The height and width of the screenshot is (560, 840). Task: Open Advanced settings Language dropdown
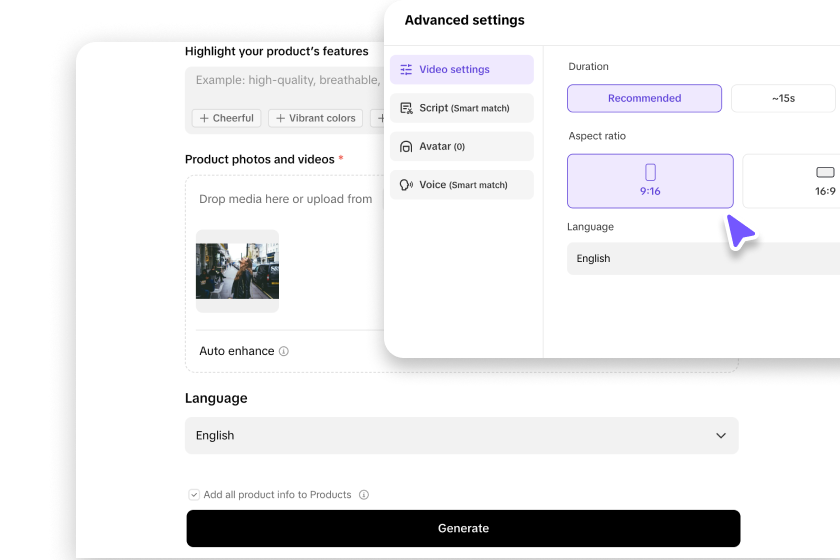pyautogui.click(x=700, y=259)
